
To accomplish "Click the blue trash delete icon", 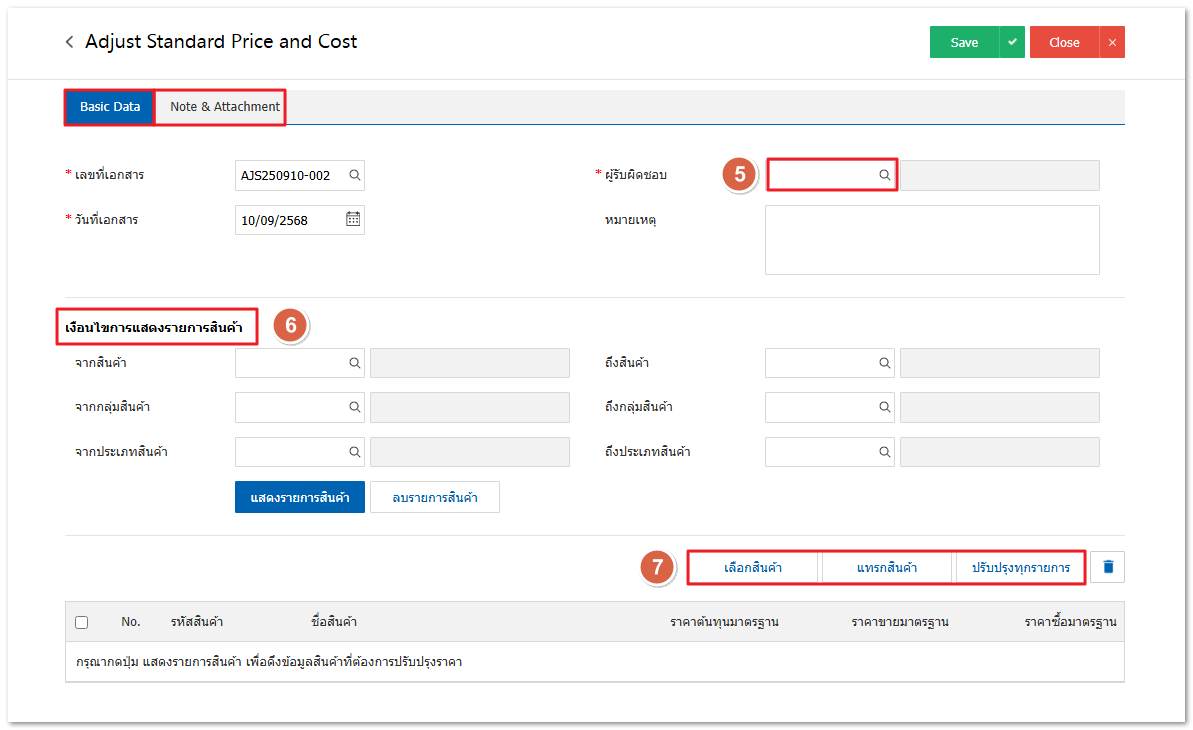I will pos(1108,567).
